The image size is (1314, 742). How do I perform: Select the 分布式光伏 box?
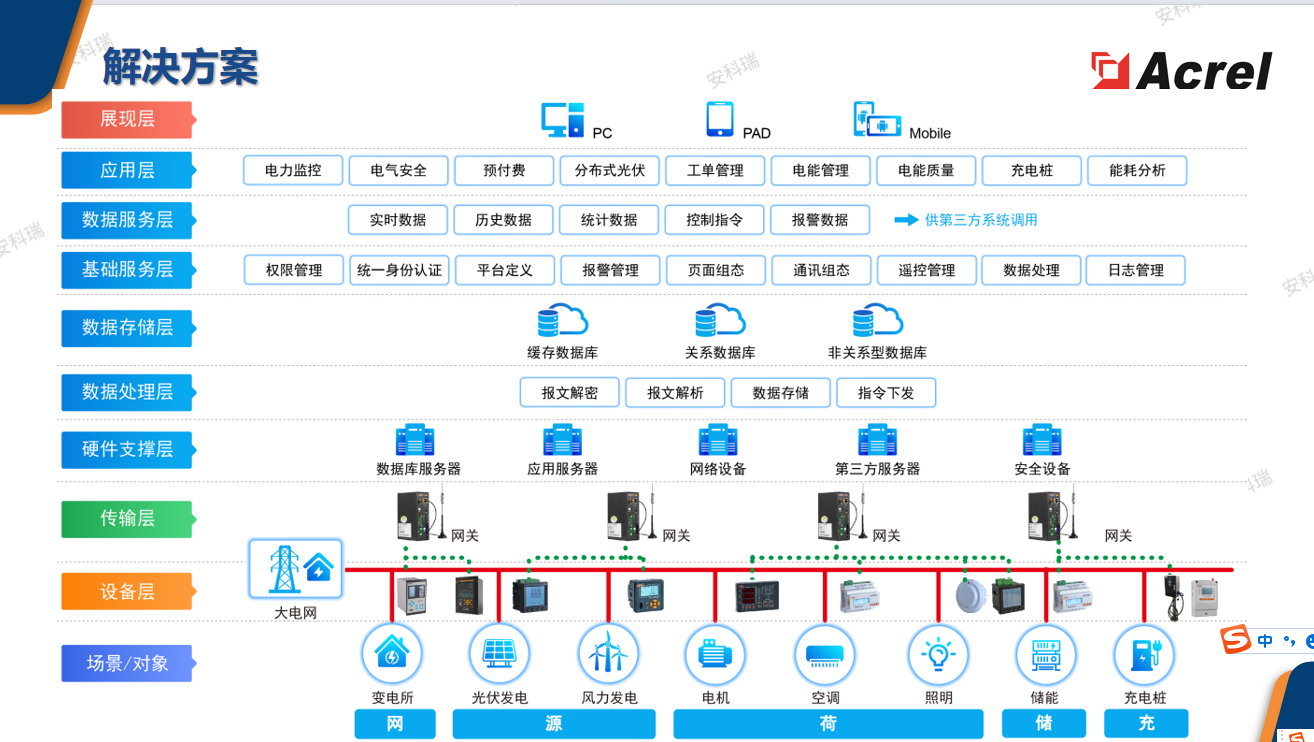(x=609, y=170)
